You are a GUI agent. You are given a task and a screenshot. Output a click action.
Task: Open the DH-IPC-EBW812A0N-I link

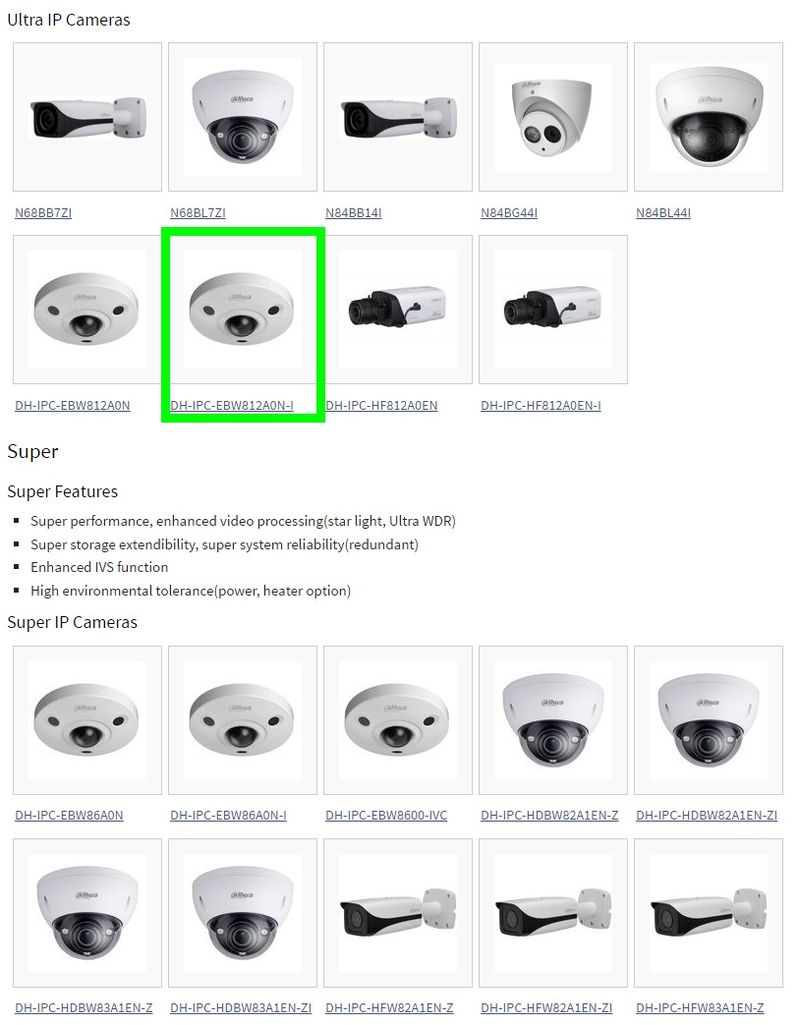pyautogui.click(x=232, y=405)
